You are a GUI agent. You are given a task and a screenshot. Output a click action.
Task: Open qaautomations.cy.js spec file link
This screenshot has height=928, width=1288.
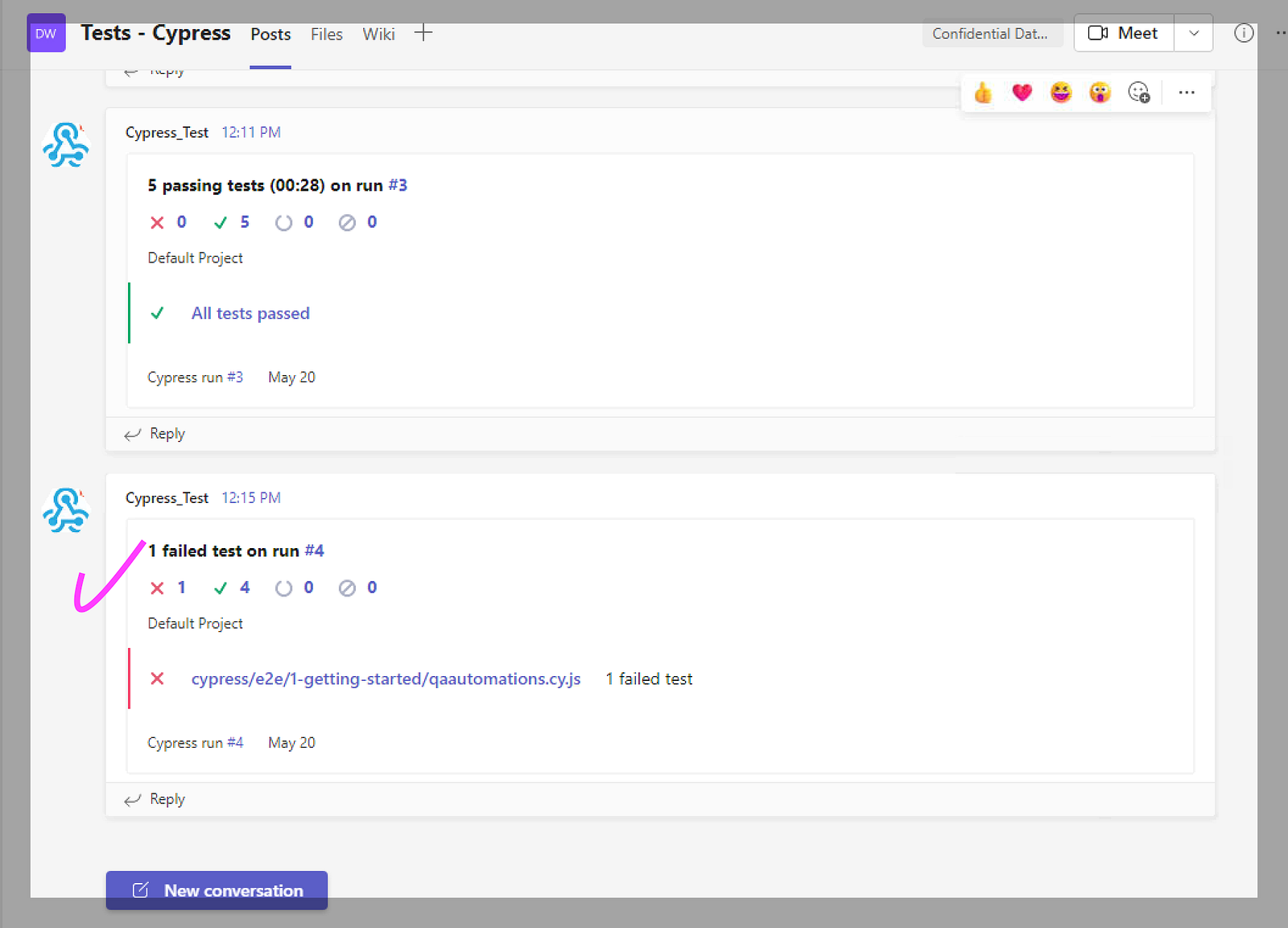(386, 678)
